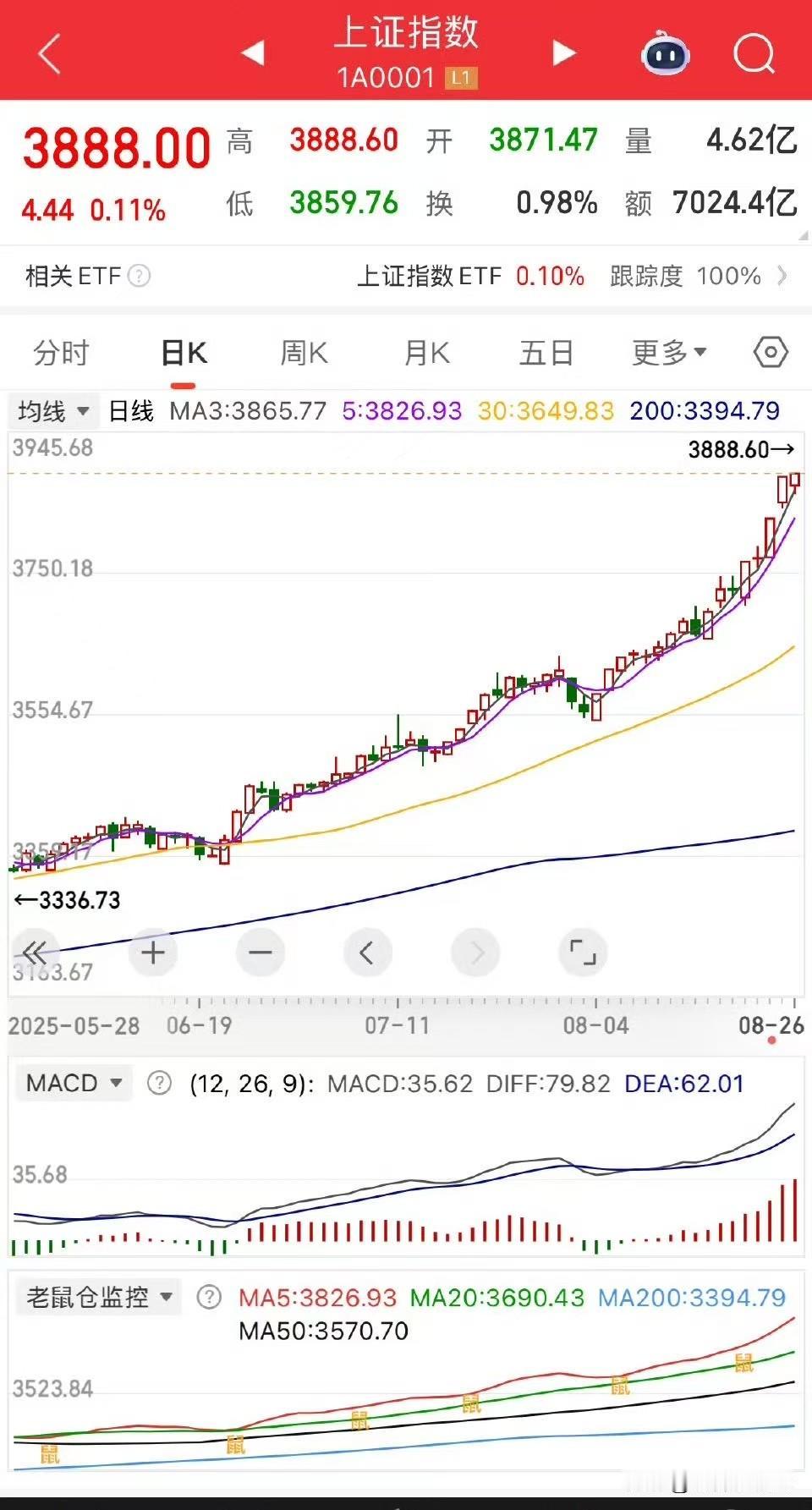
Task: Tap the change percent 0.11%
Action: pyautogui.click(x=128, y=210)
